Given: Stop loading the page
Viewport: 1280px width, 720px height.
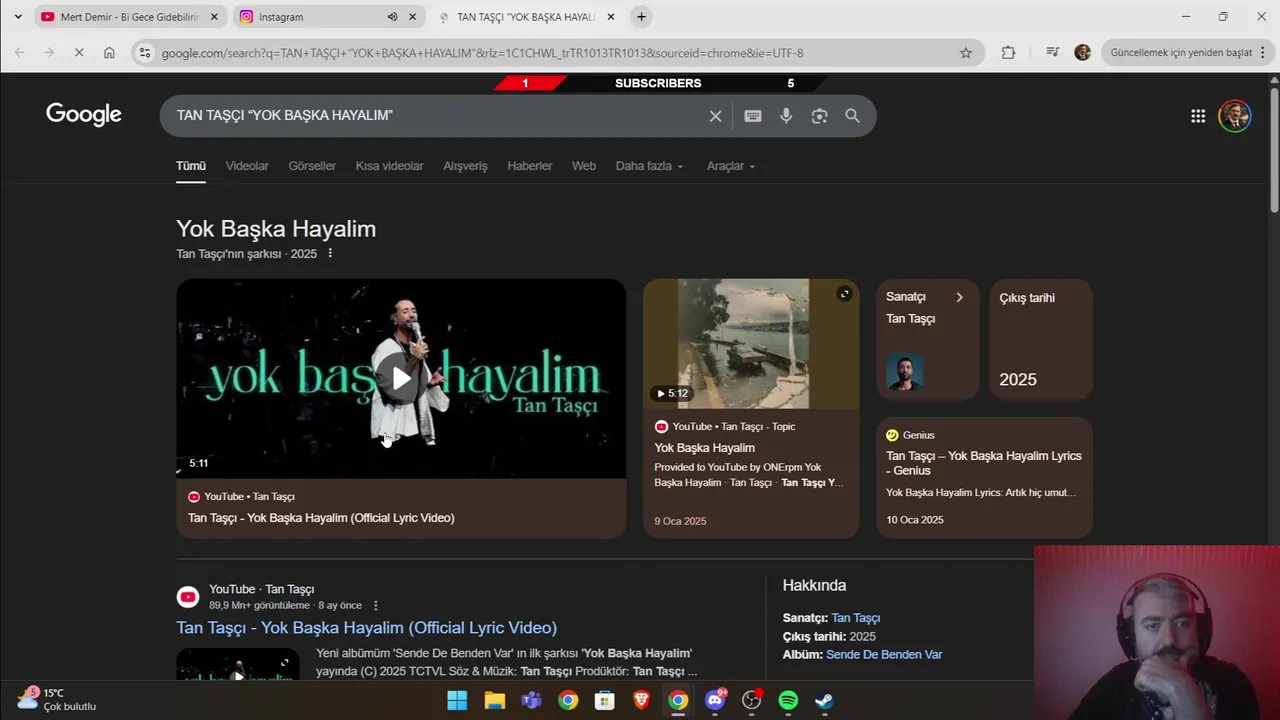Looking at the screenshot, I should click(79, 53).
